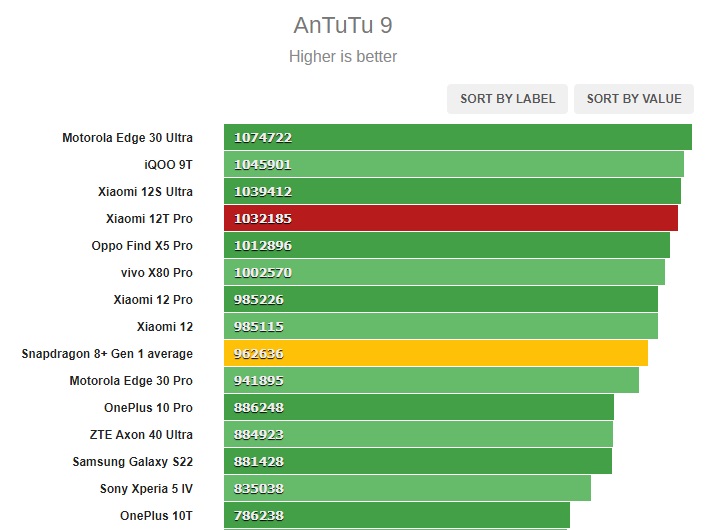
Task: Select the iQOO 9T bar
Action: pyautogui.click(x=454, y=164)
